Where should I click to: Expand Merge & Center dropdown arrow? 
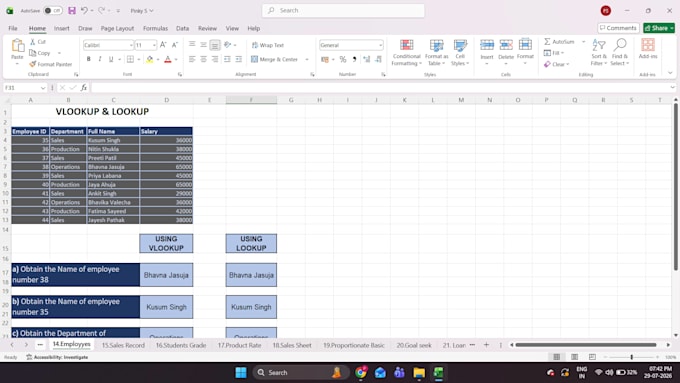coord(307,59)
